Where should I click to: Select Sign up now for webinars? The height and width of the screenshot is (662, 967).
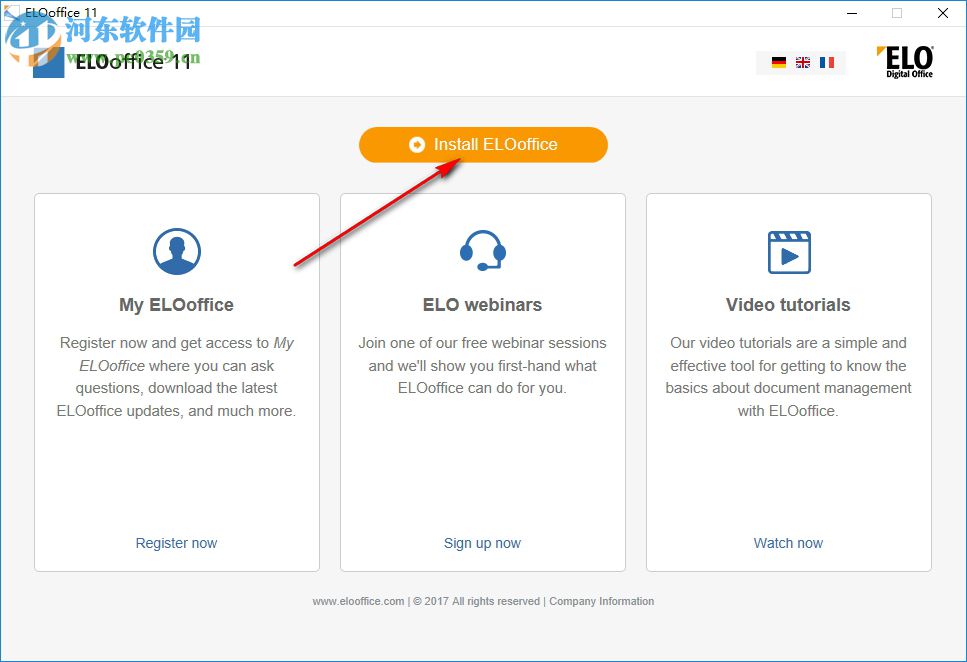pyautogui.click(x=483, y=543)
